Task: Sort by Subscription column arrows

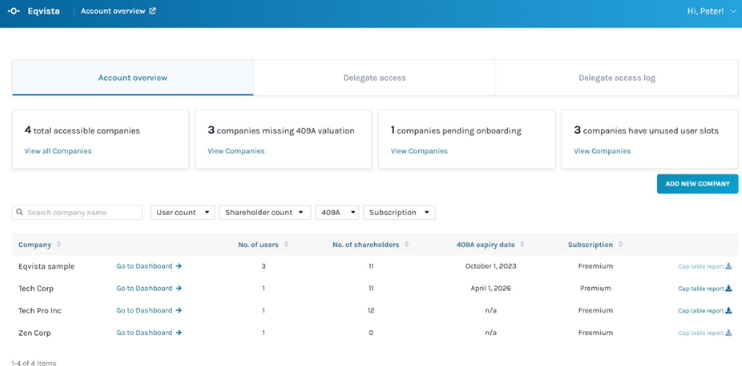Action: [x=620, y=245]
